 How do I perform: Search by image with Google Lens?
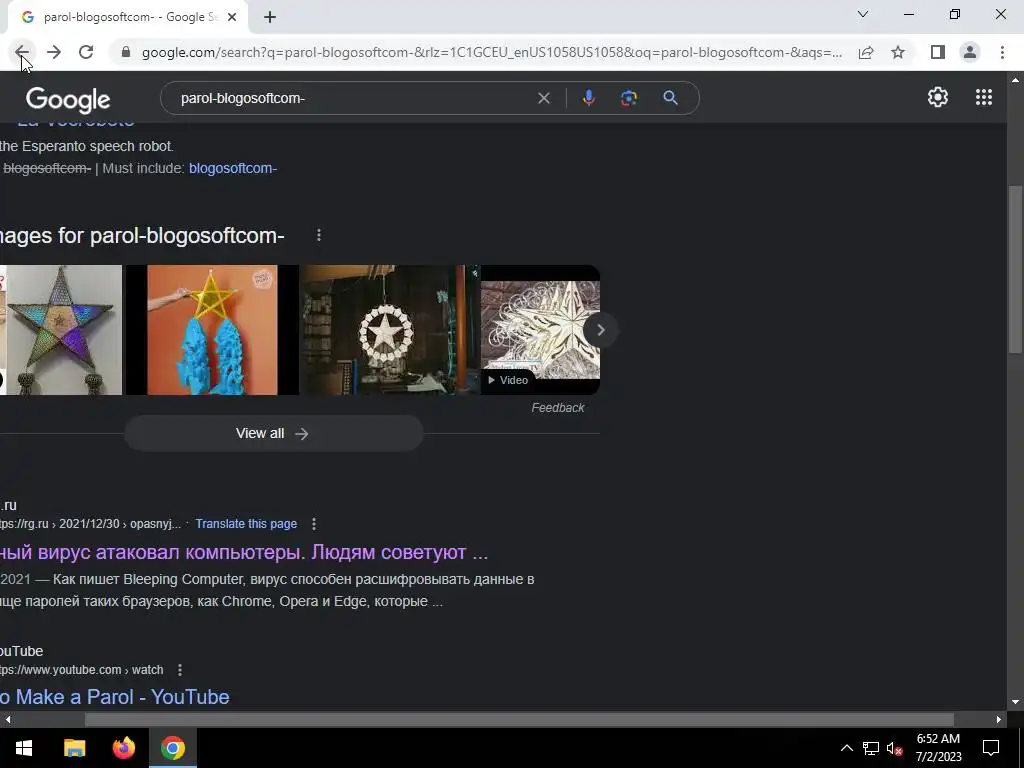pyautogui.click(x=628, y=98)
